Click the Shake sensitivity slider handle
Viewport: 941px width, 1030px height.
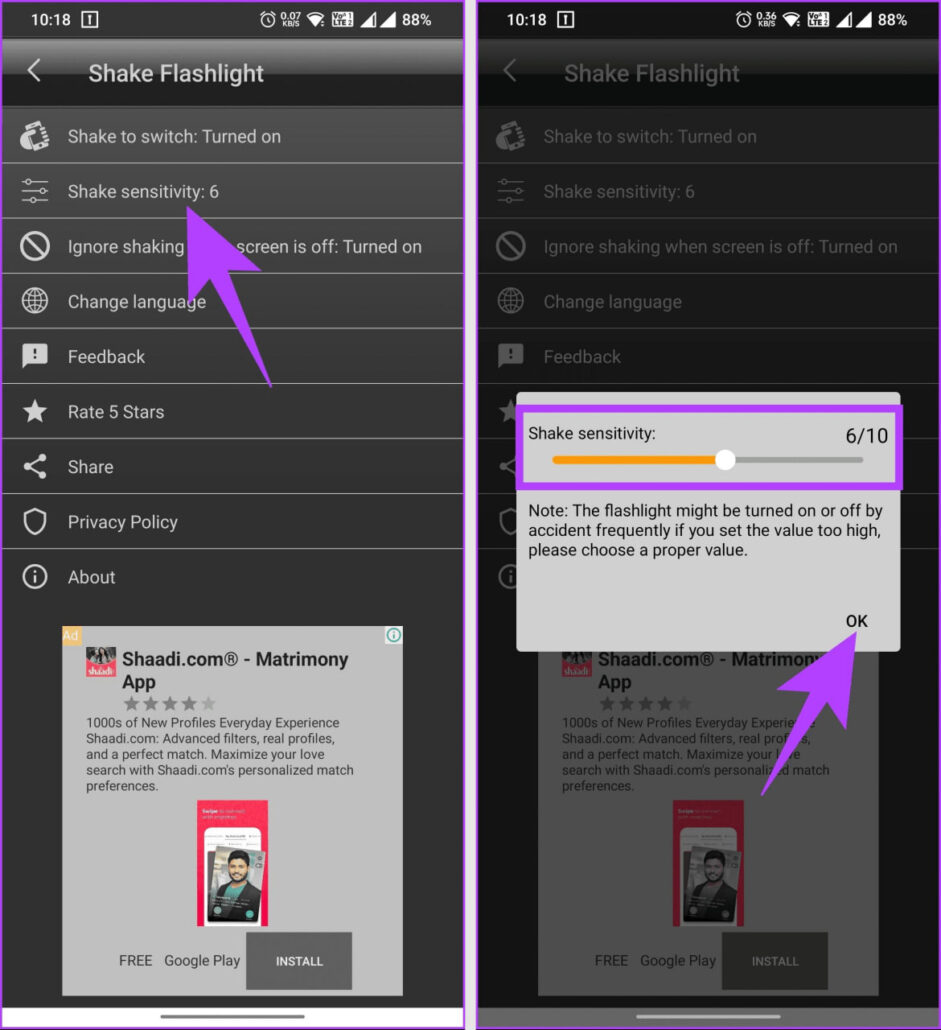tap(725, 460)
